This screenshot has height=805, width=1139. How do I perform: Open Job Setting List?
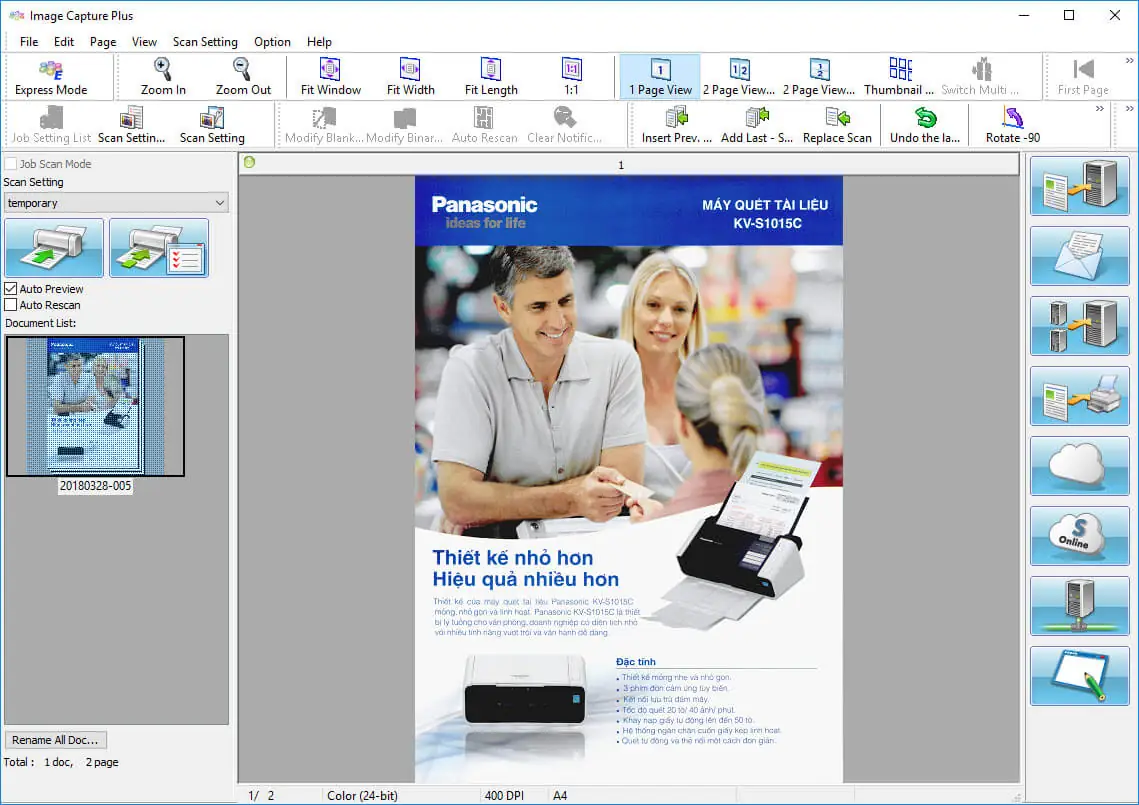coord(51,125)
